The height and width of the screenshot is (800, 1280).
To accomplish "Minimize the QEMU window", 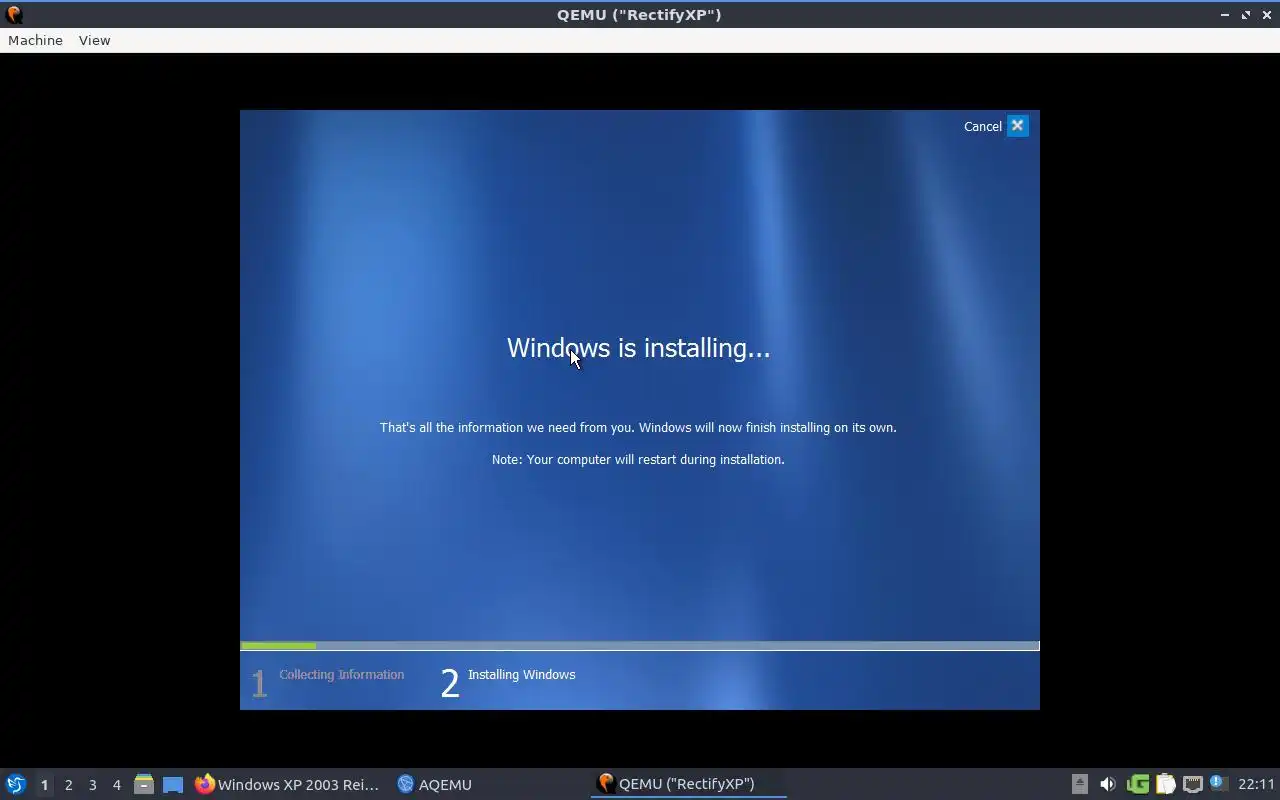I will tap(1225, 15).
